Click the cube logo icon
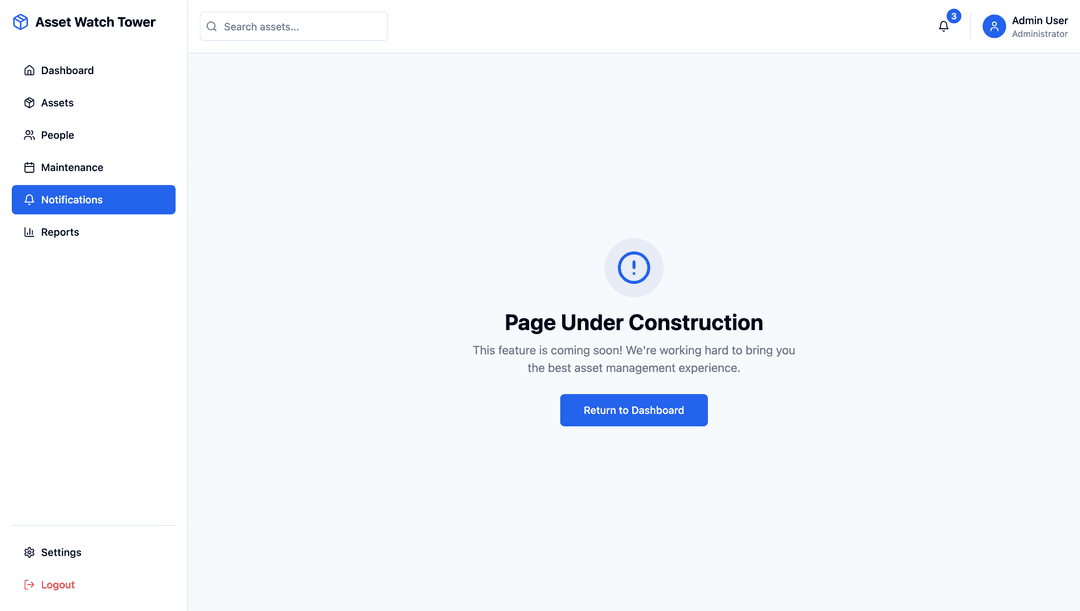Screen dimensions: 1080x611 coord(20,22)
